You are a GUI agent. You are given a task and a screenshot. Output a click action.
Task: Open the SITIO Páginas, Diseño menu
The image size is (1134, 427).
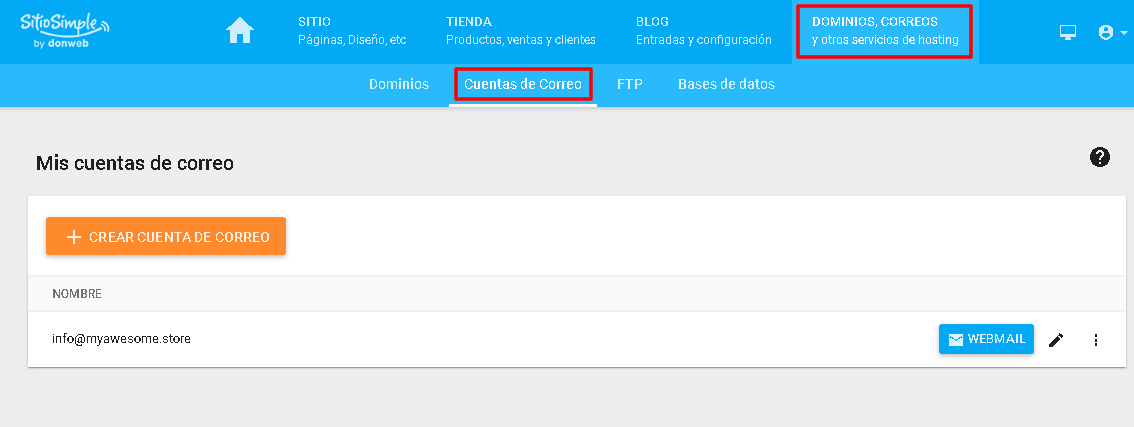pyautogui.click(x=352, y=31)
